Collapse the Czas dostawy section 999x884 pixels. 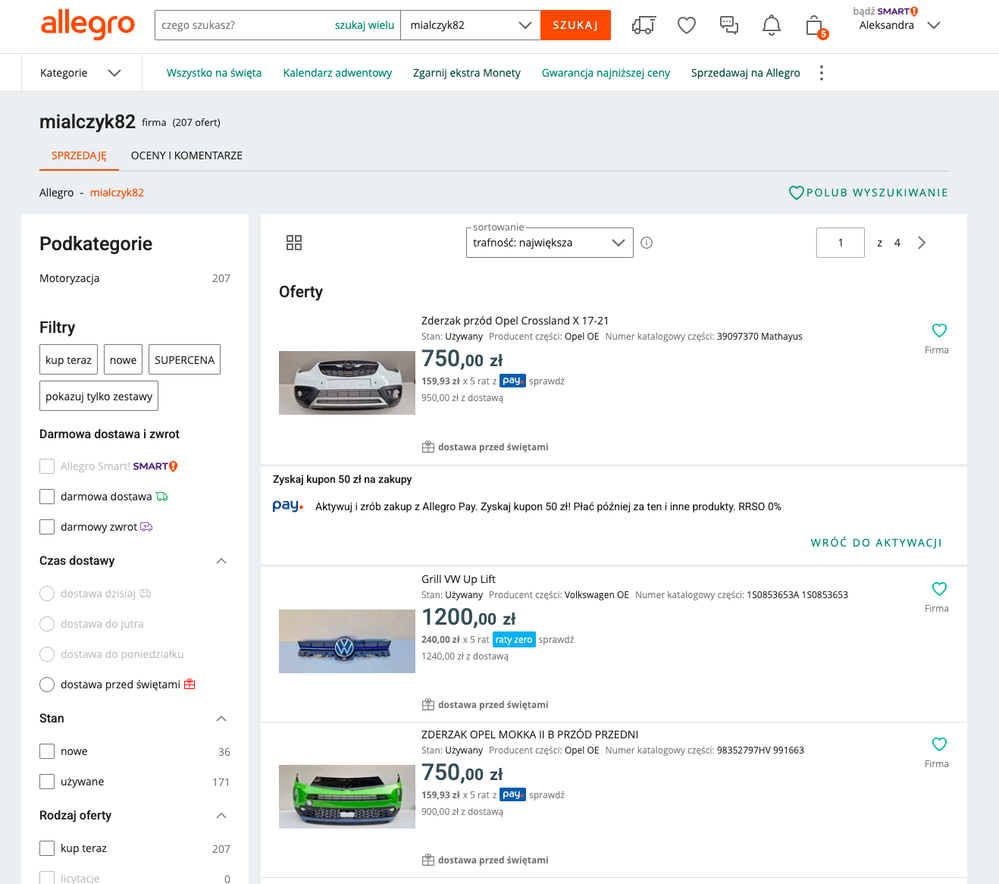coord(222,561)
